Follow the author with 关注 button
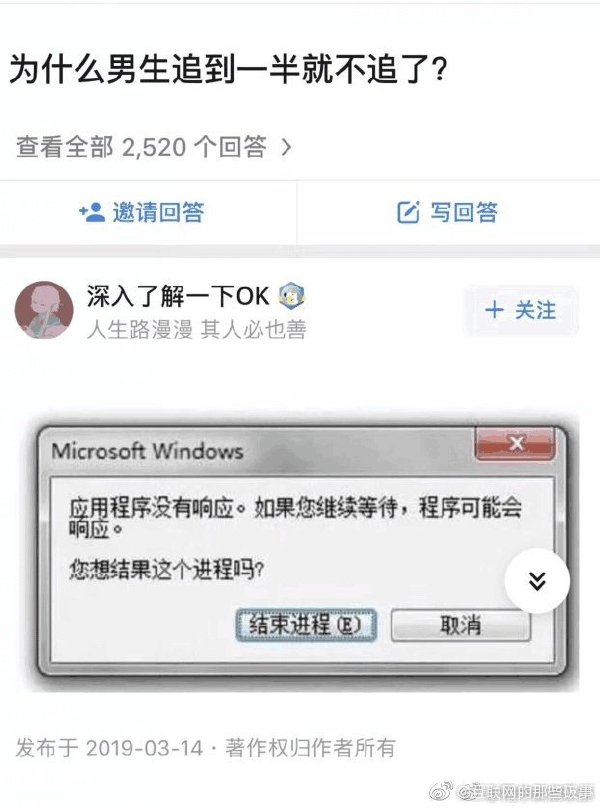This screenshot has width=600, height=808. pyautogui.click(x=521, y=311)
